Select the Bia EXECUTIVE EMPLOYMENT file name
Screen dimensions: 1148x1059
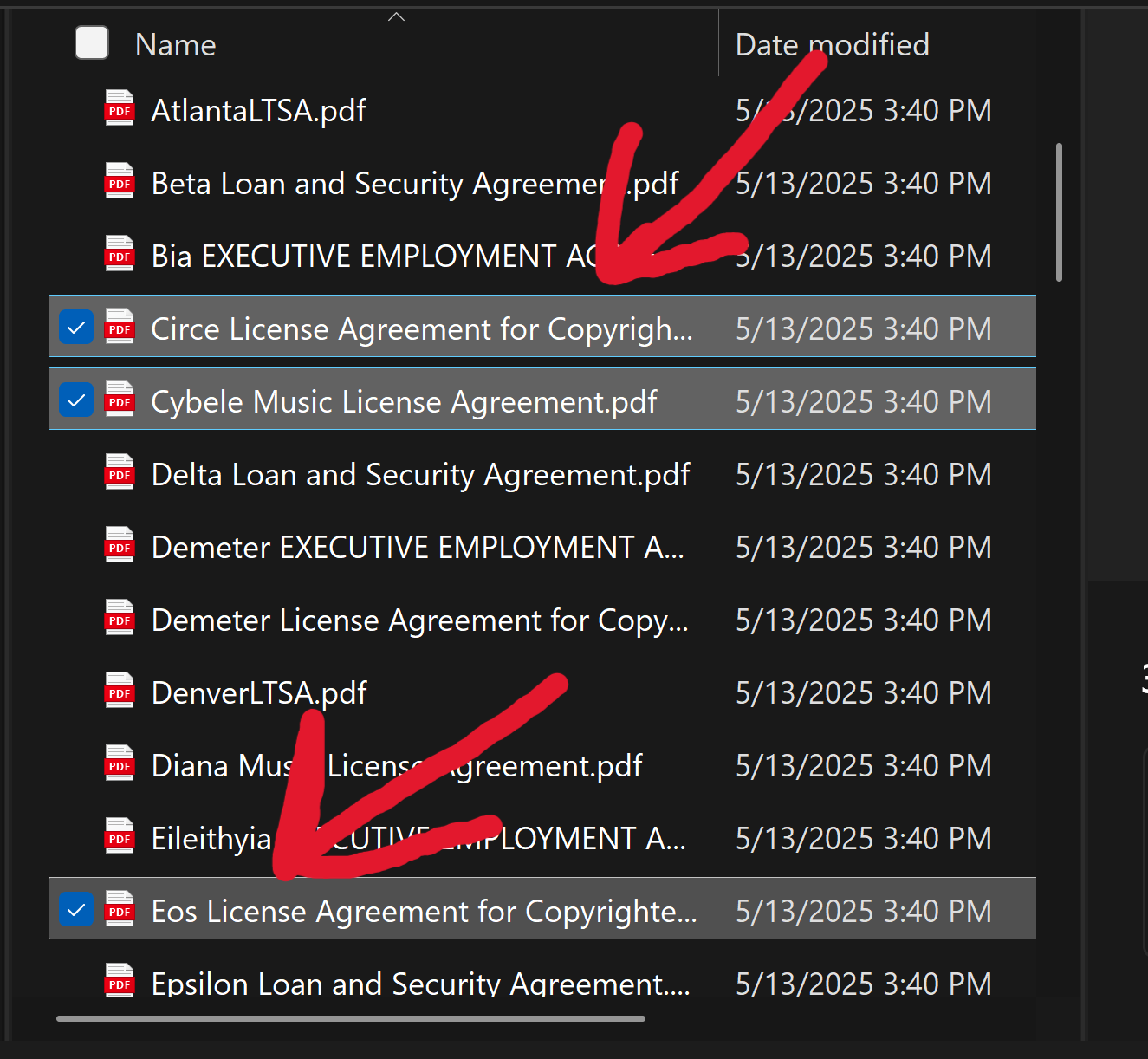click(x=364, y=257)
